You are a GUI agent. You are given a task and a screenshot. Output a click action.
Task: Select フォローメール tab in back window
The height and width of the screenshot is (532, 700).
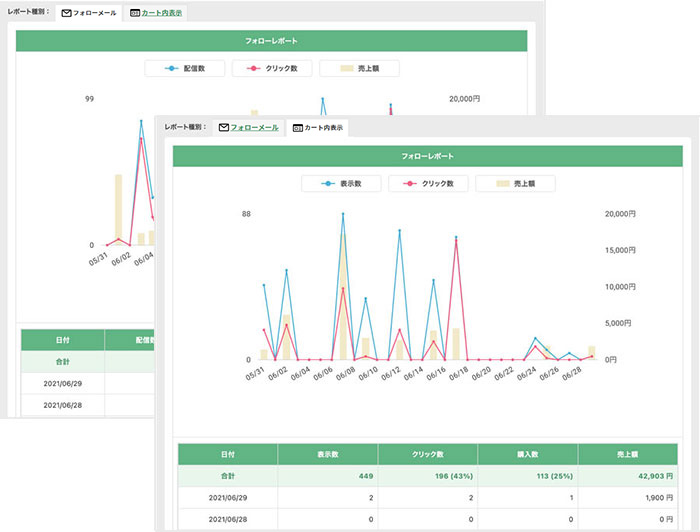89,13
